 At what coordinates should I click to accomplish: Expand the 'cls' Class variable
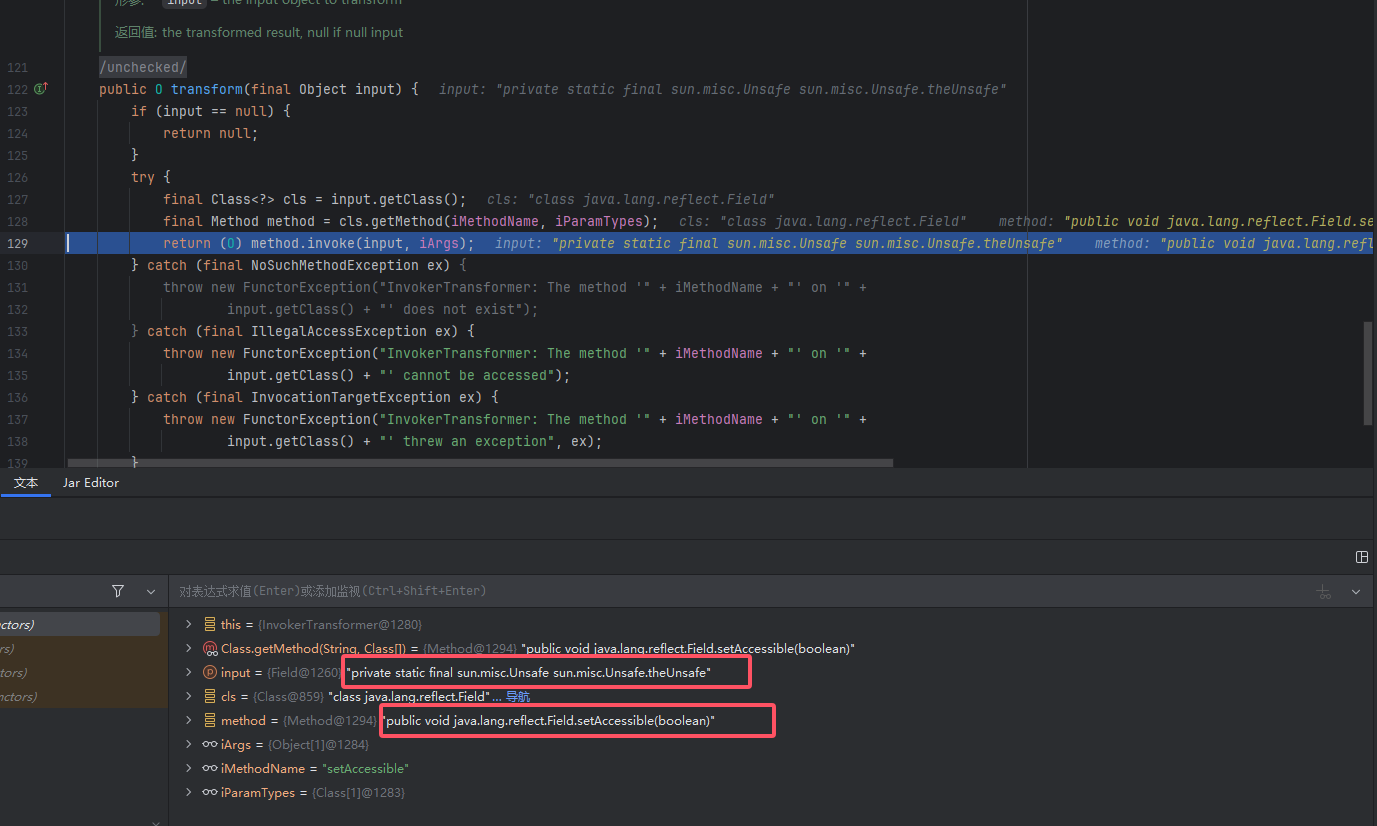(188, 696)
